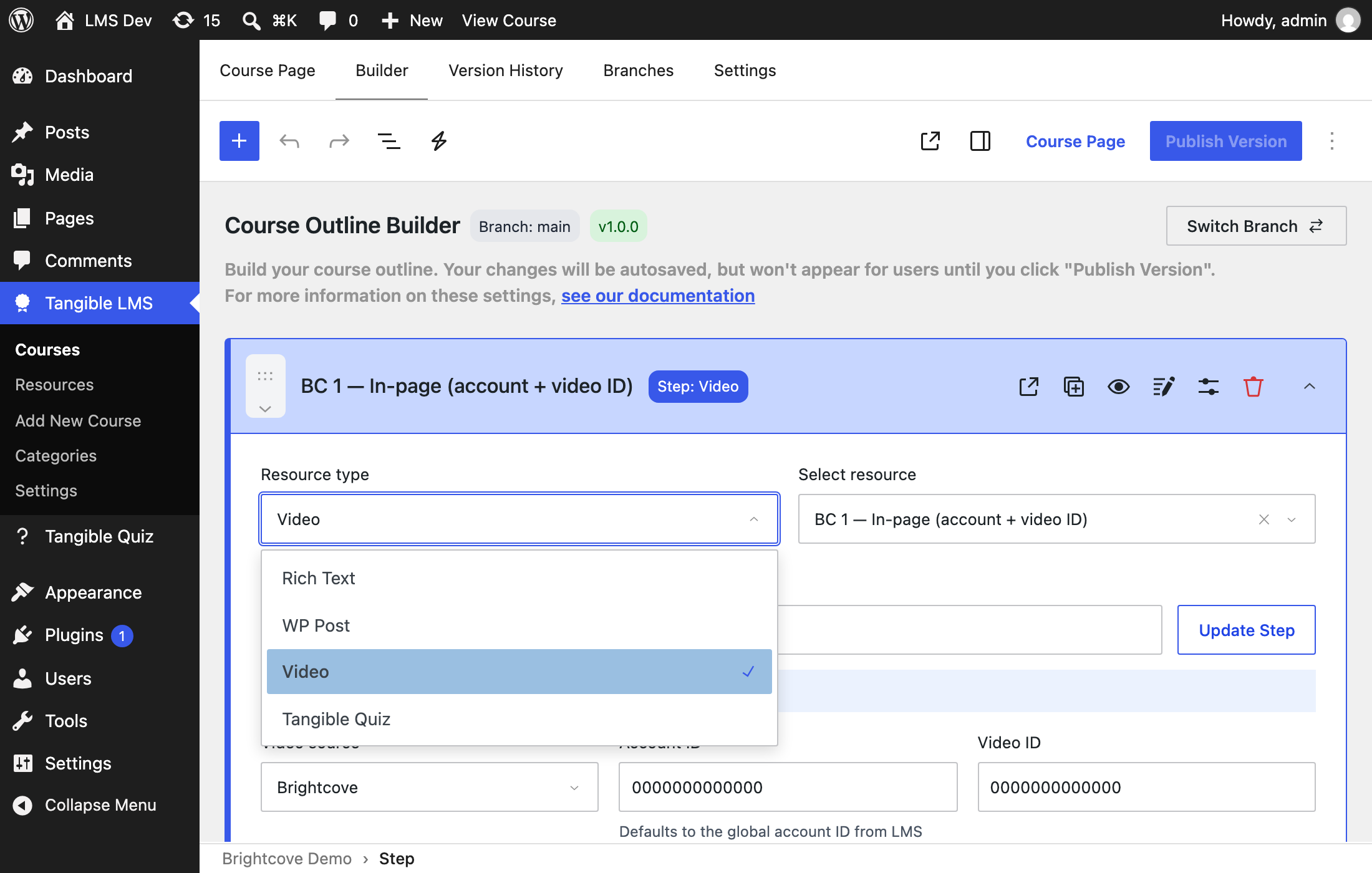Select Video option in dropdown list

pos(519,672)
